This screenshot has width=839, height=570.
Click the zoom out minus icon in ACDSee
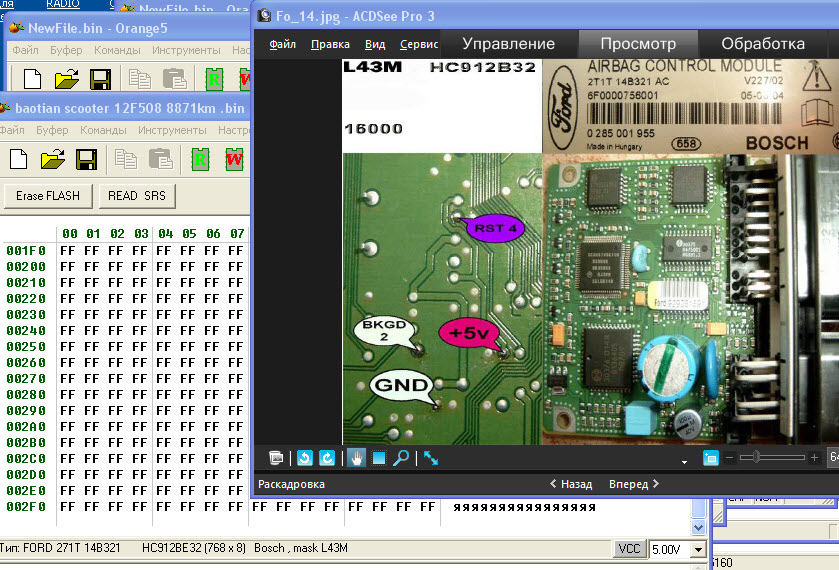click(729, 458)
